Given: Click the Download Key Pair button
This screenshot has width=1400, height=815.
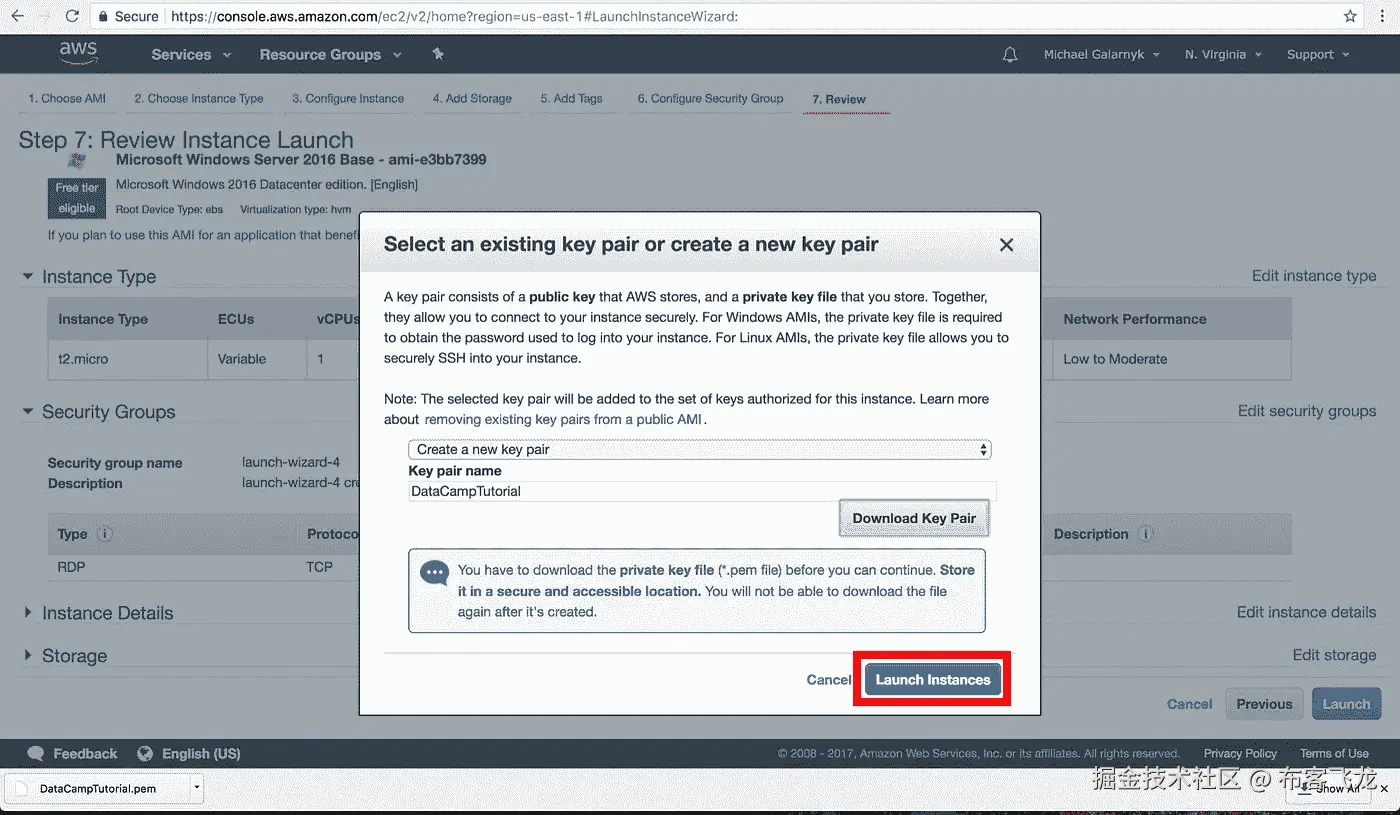Looking at the screenshot, I should [x=914, y=518].
